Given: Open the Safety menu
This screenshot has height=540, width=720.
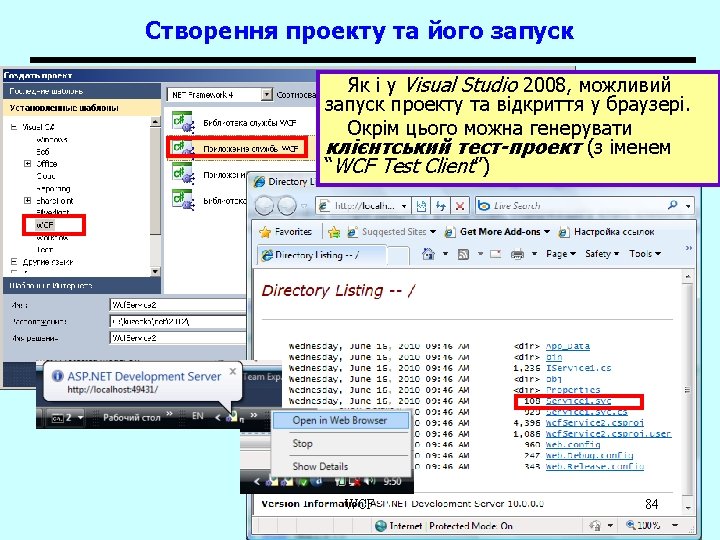Looking at the screenshot, I should [602, 253].
